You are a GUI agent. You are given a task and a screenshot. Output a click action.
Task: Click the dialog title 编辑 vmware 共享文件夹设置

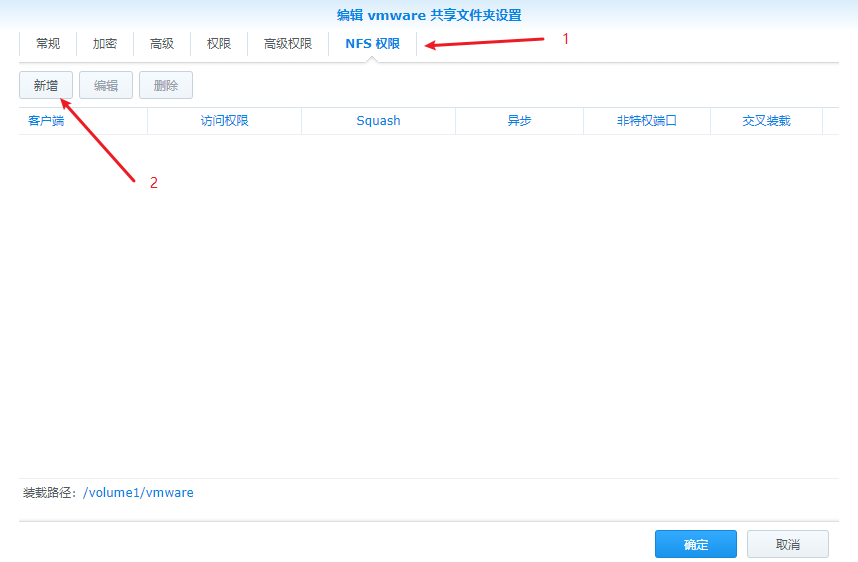click(x=429, y=15)
